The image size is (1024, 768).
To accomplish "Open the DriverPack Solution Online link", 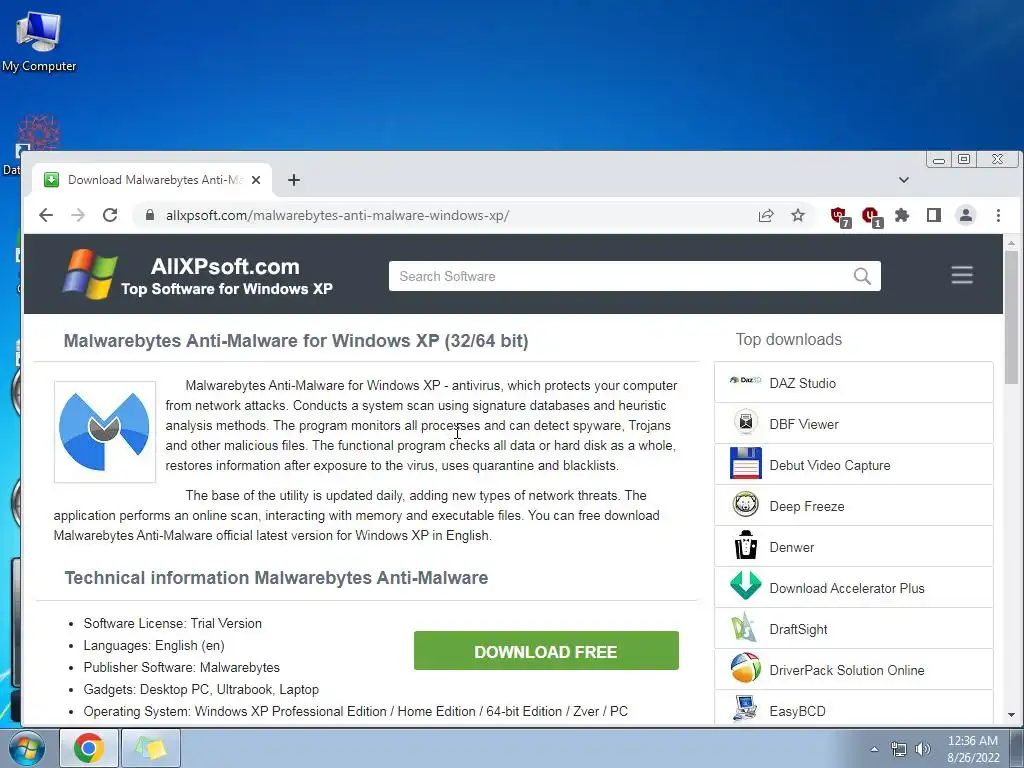I will pyautogui.click(x=846, y=670).
